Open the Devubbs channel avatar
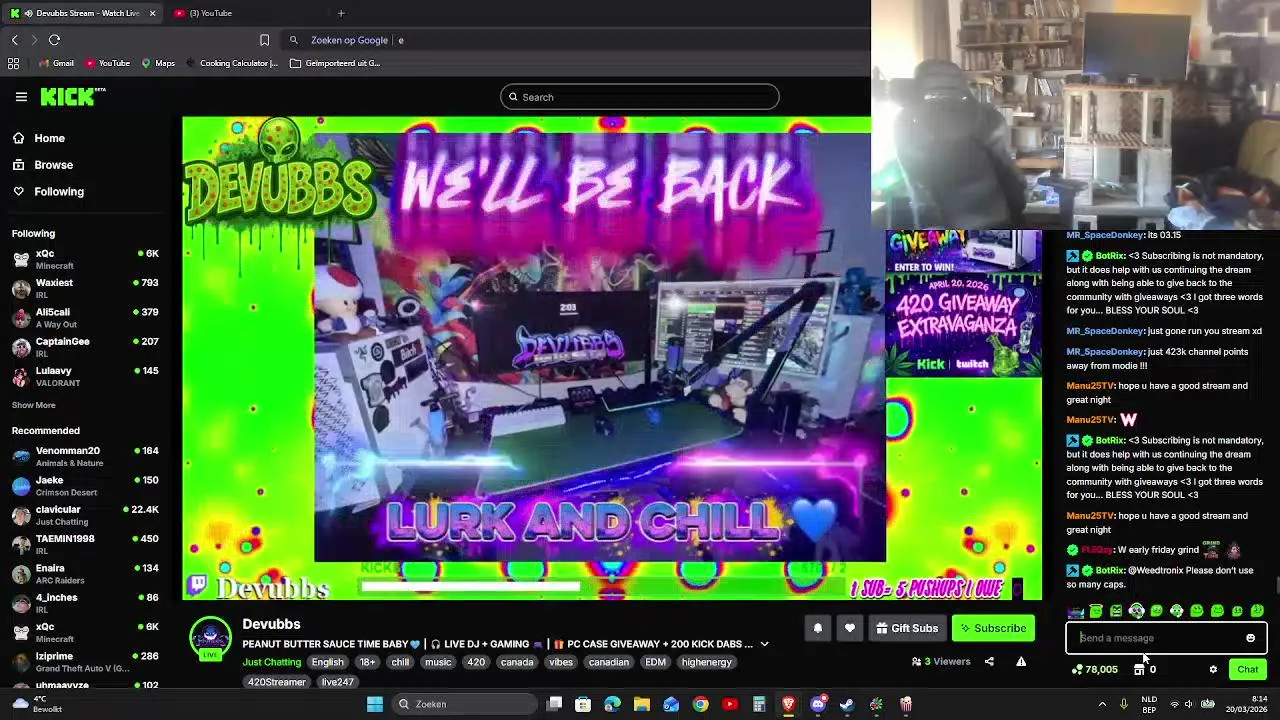 pos(210,638)
